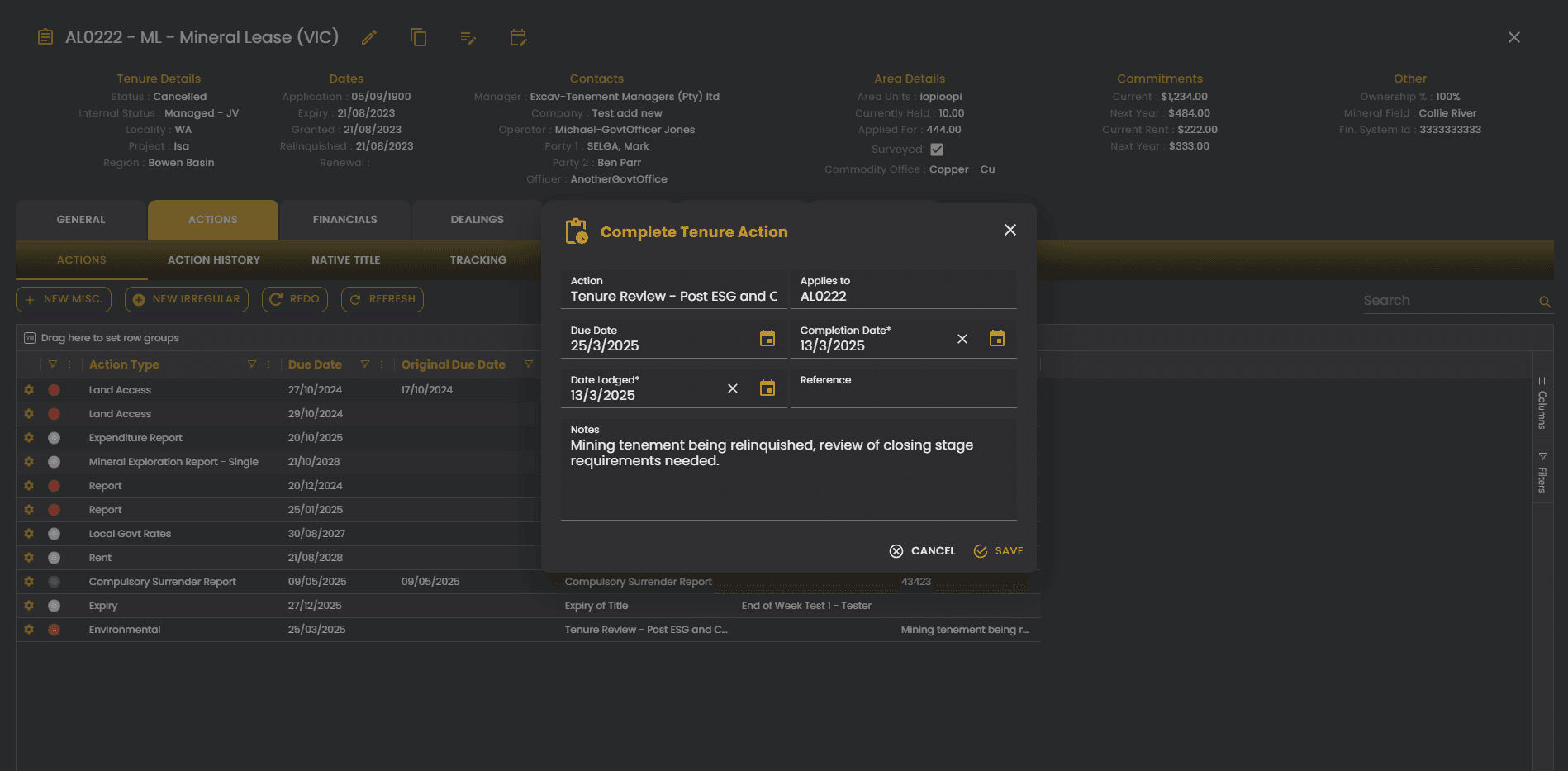
Task: Click the REDO button
Action: (x=294, y=299)
